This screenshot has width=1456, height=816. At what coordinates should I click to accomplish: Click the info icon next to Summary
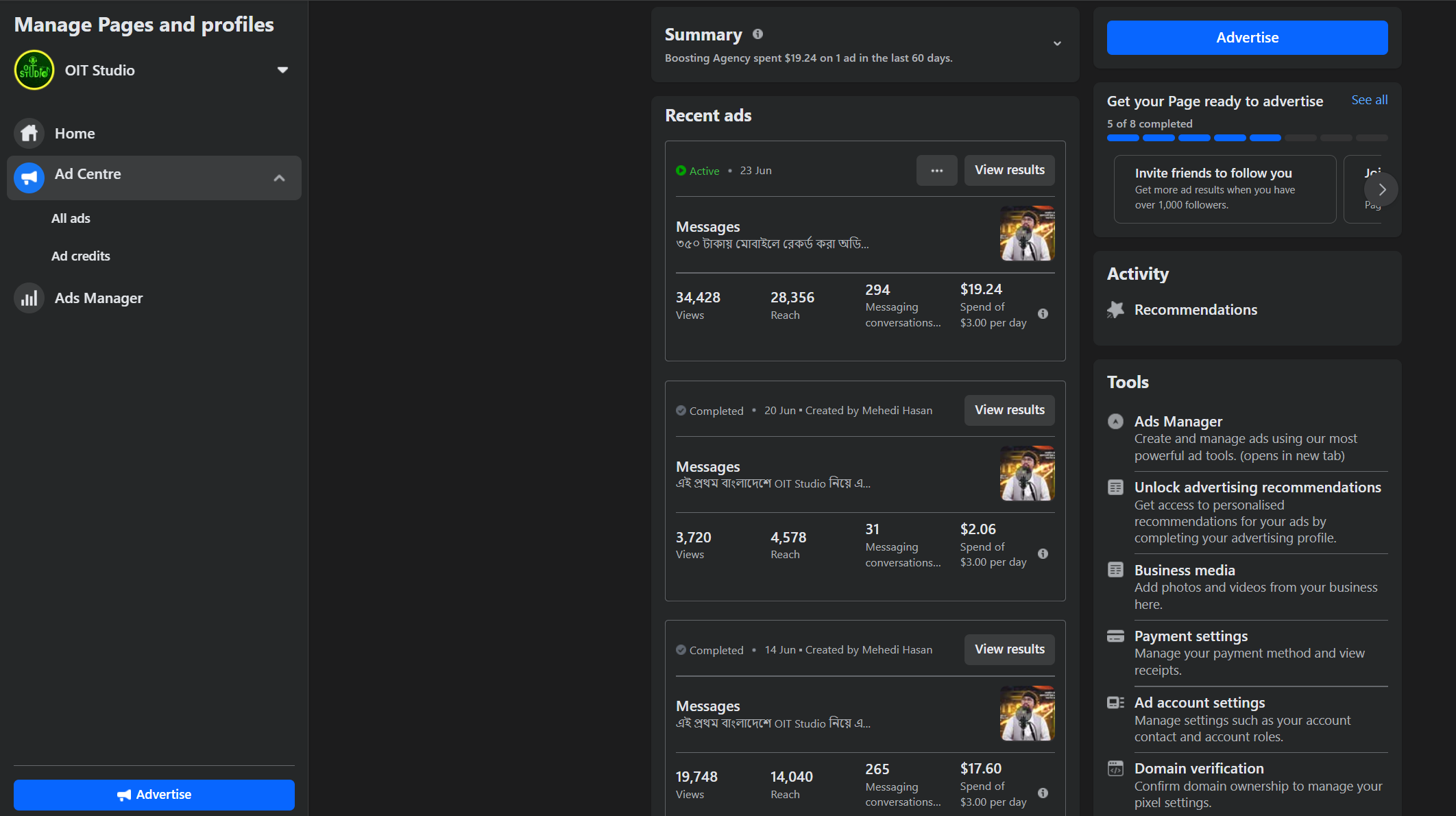(757, 34)
